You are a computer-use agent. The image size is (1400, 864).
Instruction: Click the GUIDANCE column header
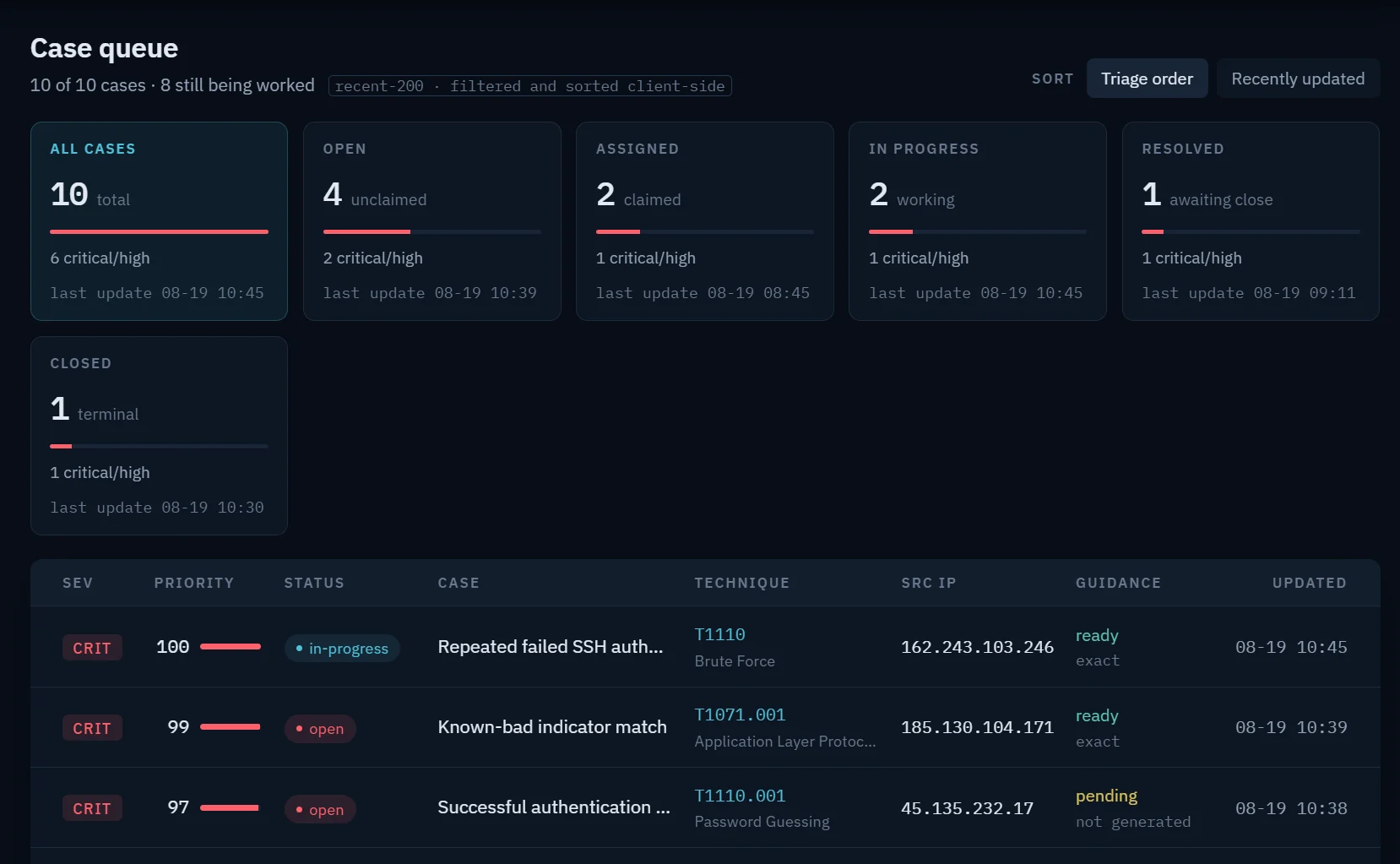1119,583
